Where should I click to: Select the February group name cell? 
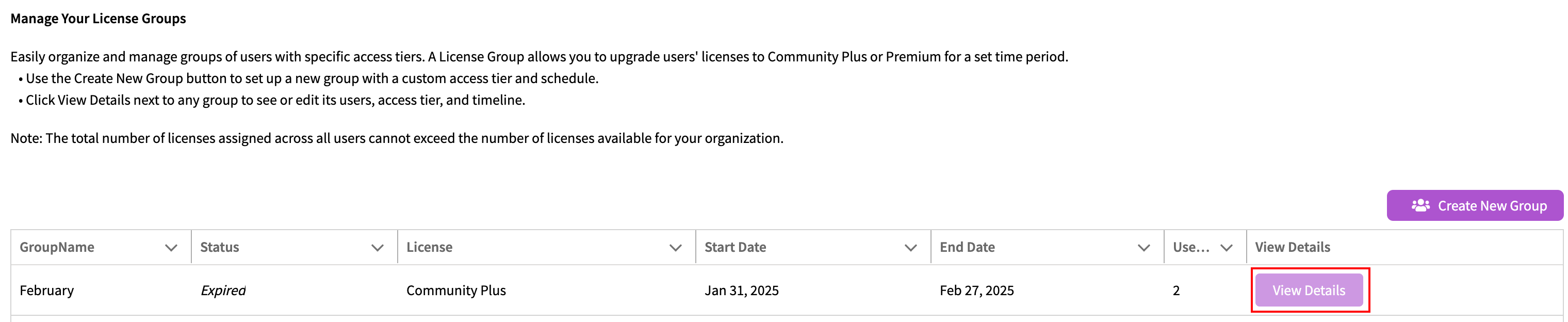pyautogui.click(x=47, y=291)
